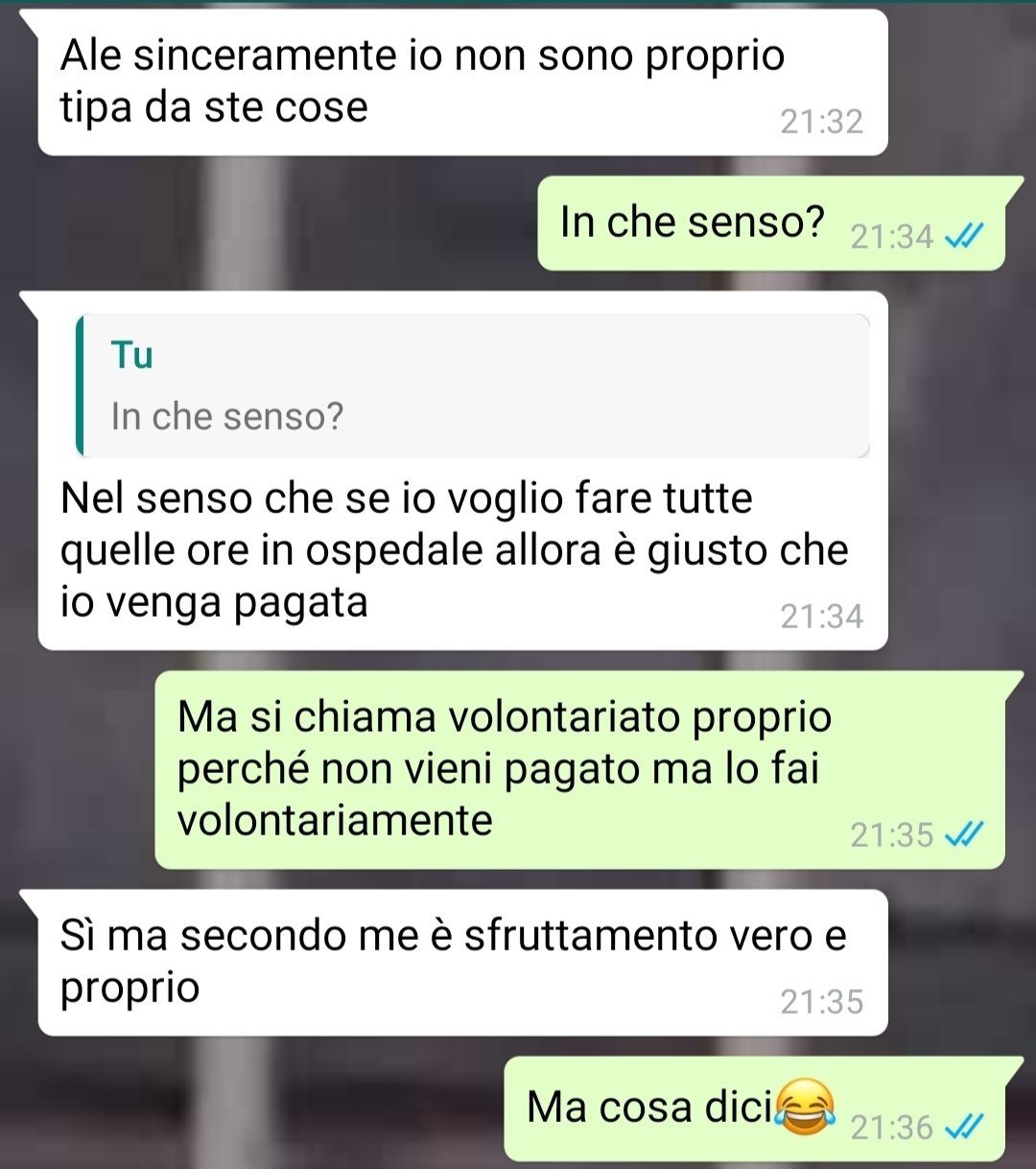Select the sent 'In che senso?' bubble
Viewport: 1036px width, 1169px height.
point(771,223)
